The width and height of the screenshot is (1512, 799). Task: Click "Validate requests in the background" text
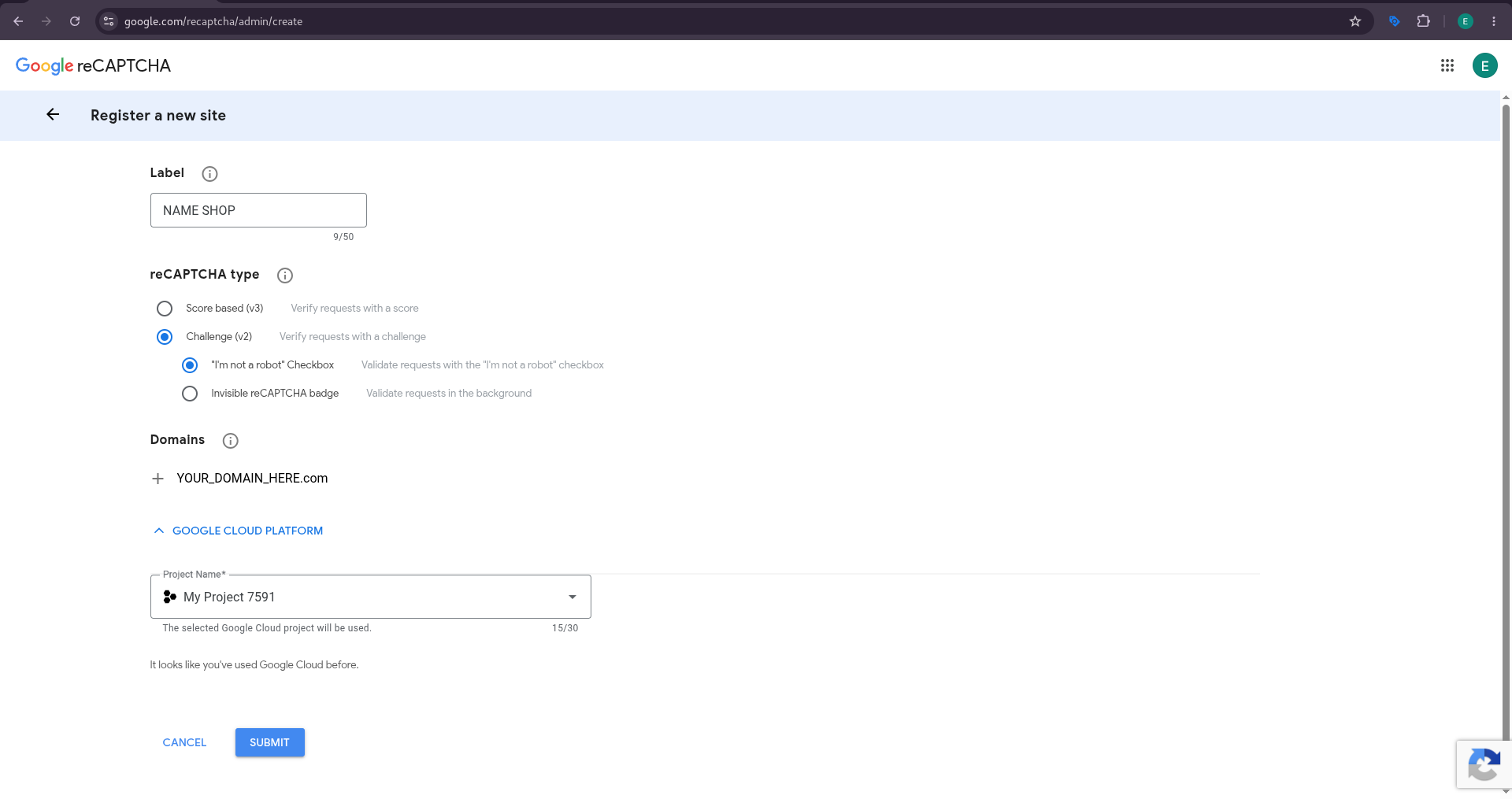point(449,394)
